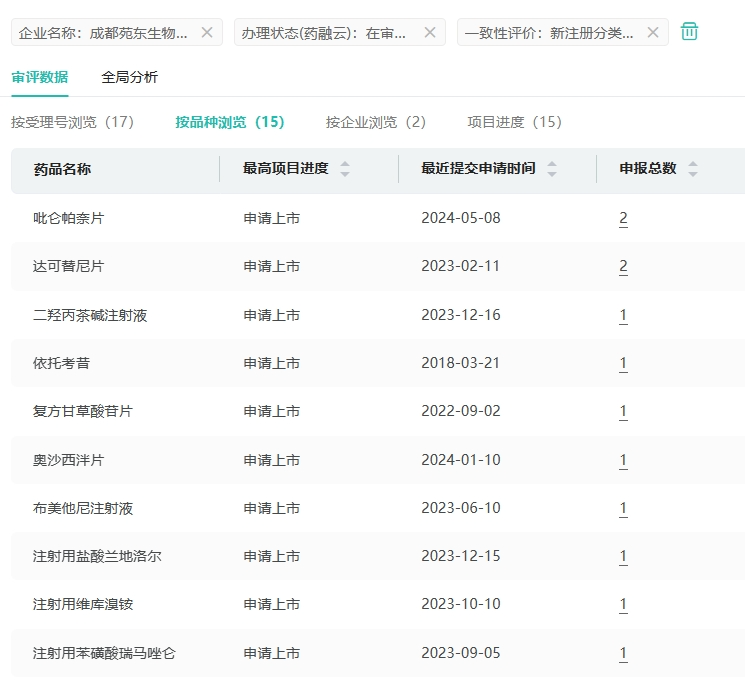Sort by 最高项目进度 column arrows
The width and height of the screenshot is (745, 681).
coord(345,169)
